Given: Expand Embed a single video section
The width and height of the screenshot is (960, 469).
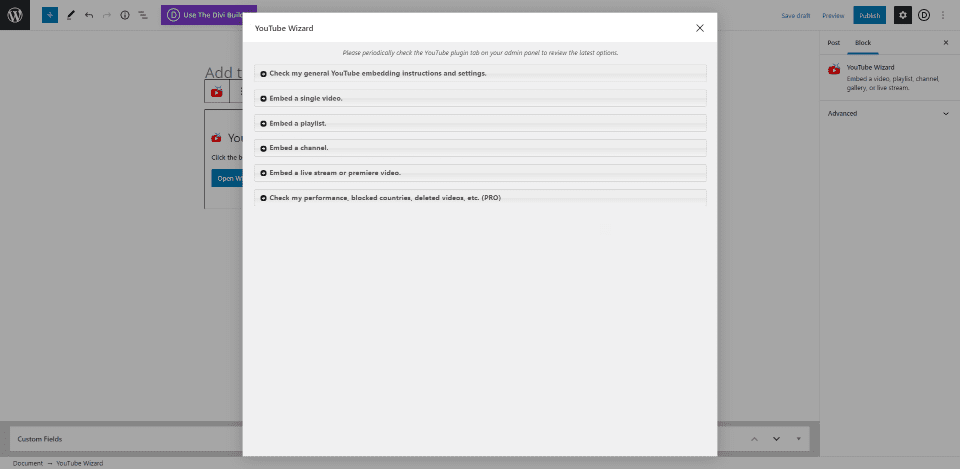Looking at the screenshot, I should coord(480,98).
